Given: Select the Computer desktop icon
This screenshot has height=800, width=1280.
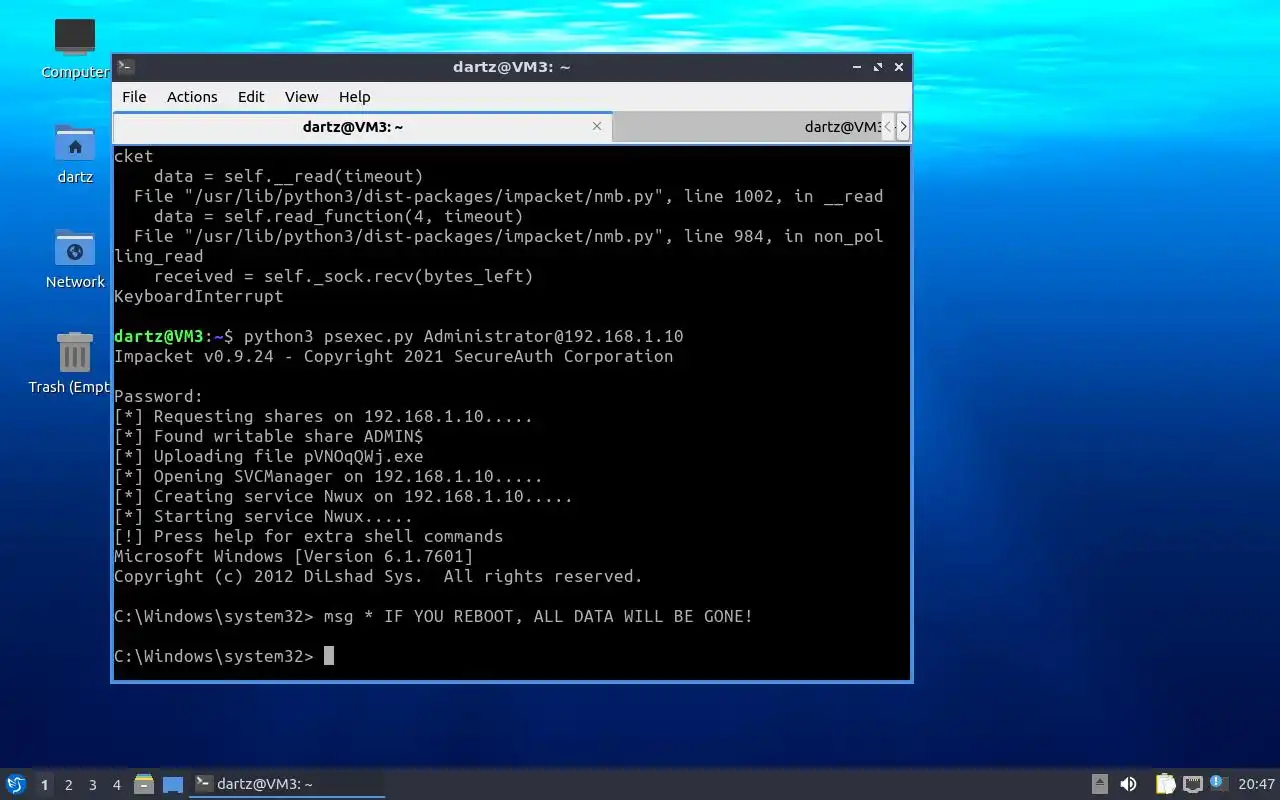Looking at the screenshot, I should pos(75,48).
